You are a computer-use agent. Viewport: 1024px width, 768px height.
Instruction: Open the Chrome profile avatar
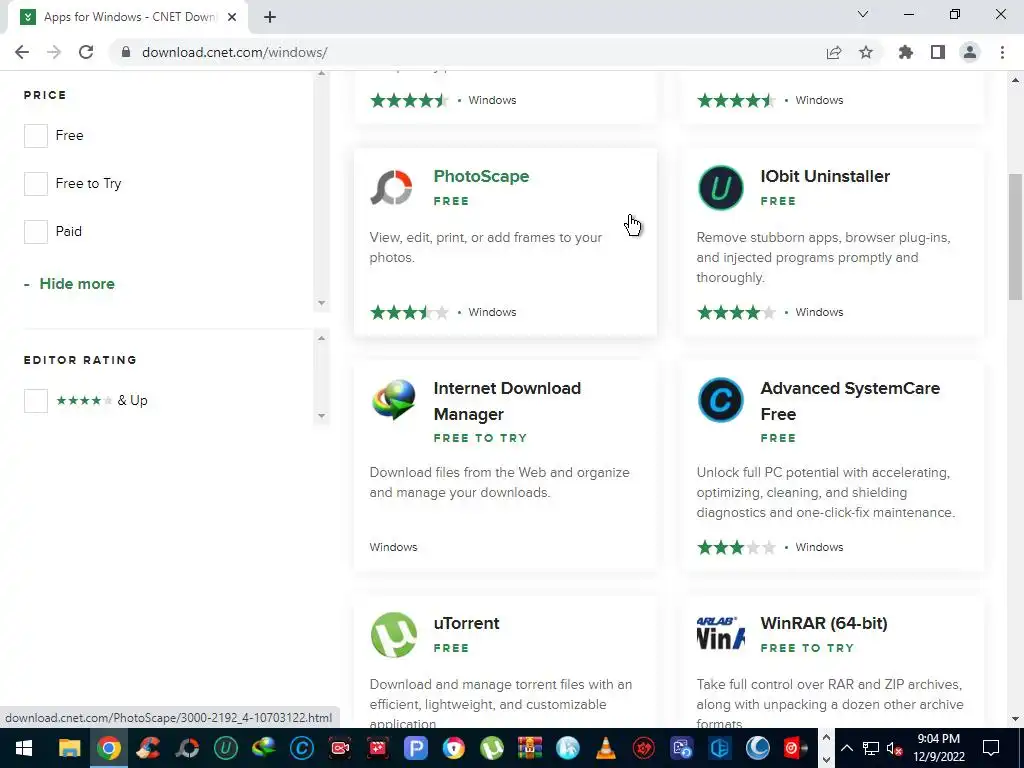pos(970,52)
